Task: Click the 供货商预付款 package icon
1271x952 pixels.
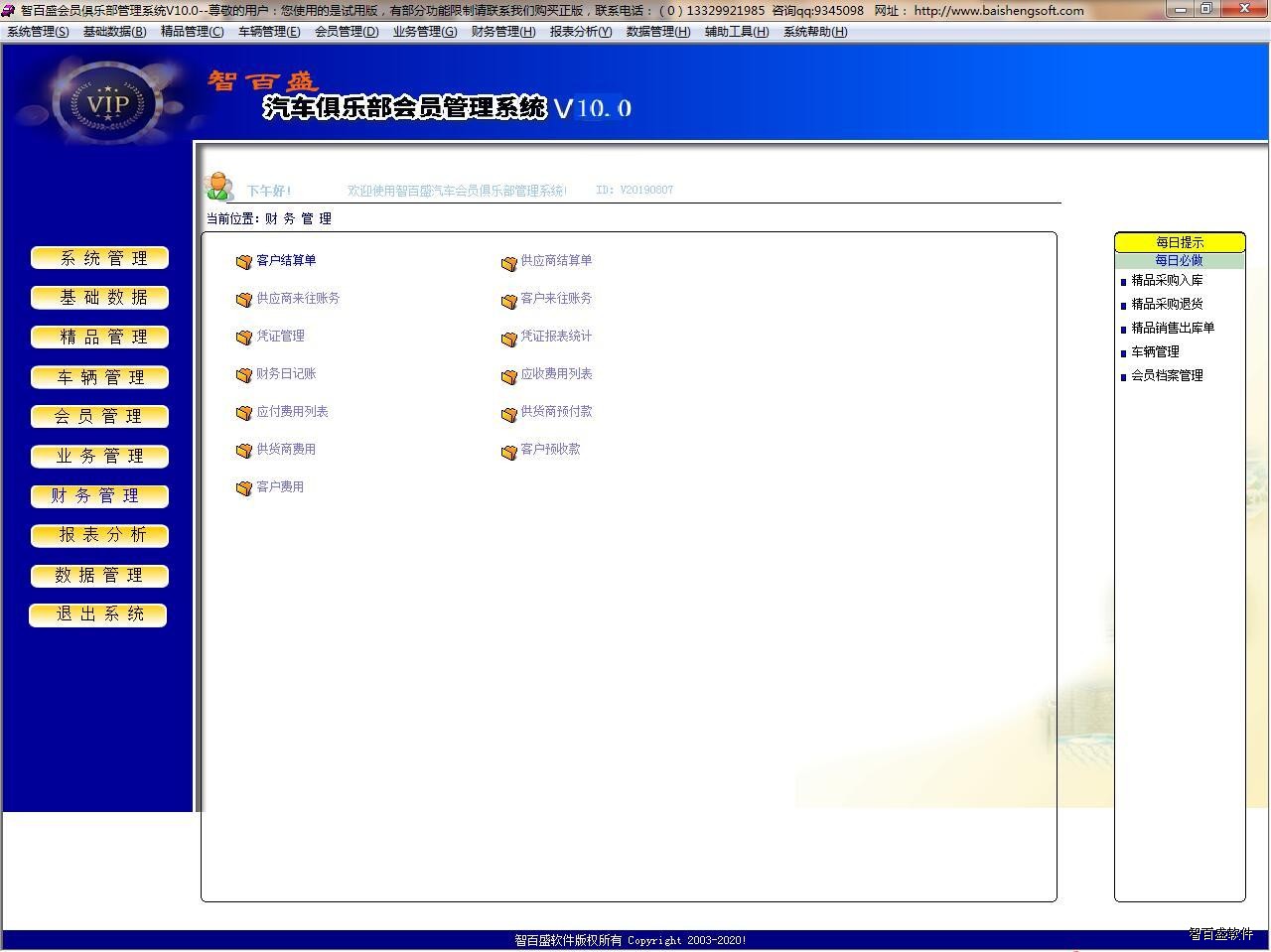Action: click(x=509, y=413)
